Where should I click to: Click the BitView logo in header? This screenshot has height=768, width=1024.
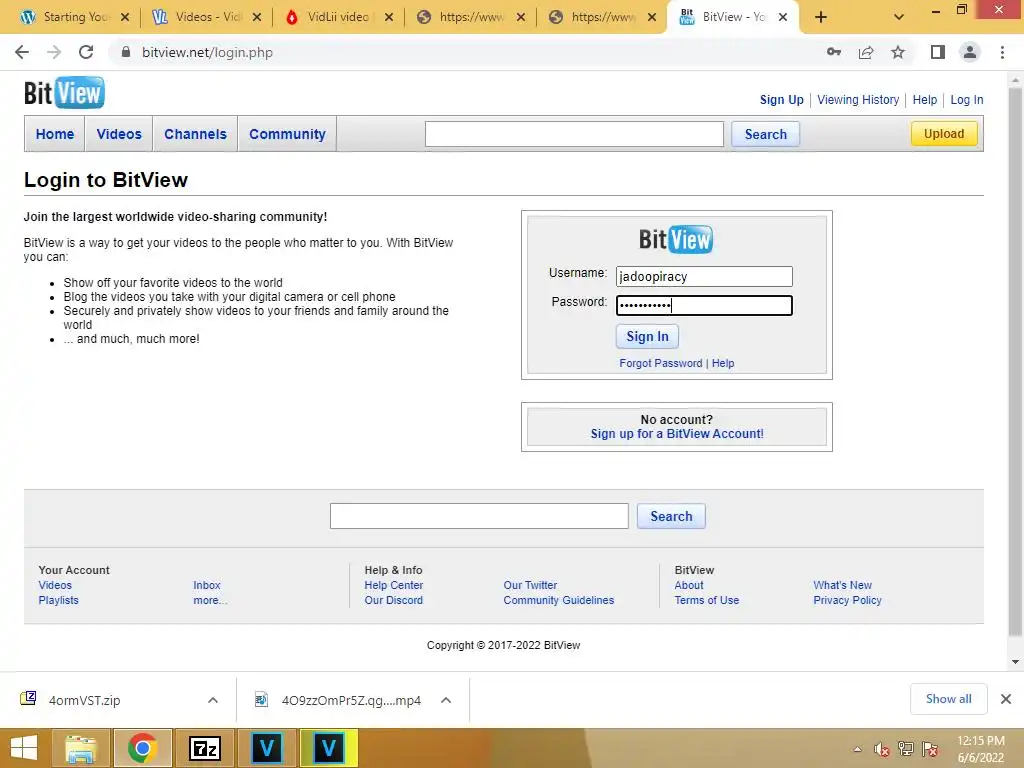point(64,93)
